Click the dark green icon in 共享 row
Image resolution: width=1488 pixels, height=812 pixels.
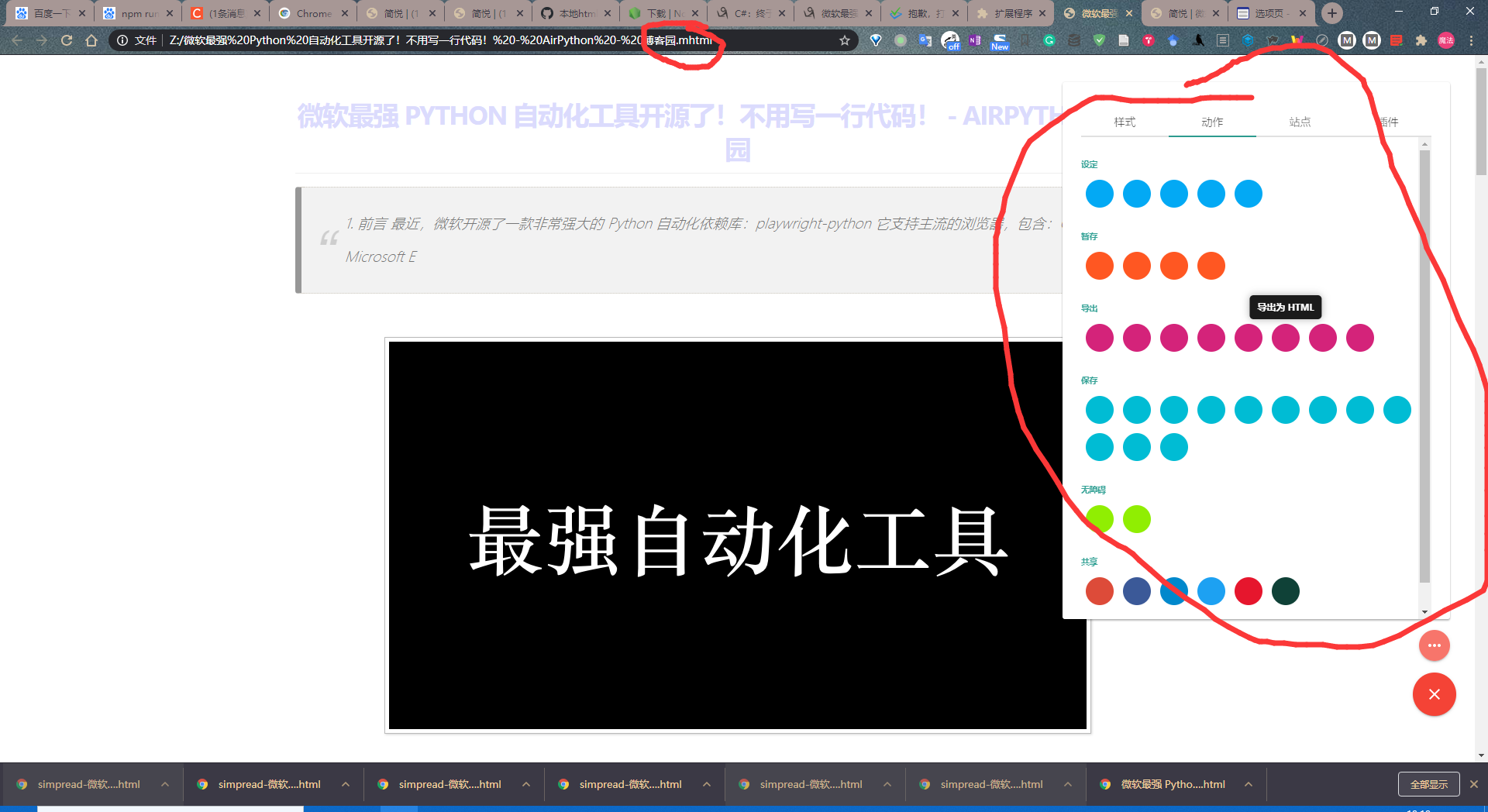coord(1285,591)
